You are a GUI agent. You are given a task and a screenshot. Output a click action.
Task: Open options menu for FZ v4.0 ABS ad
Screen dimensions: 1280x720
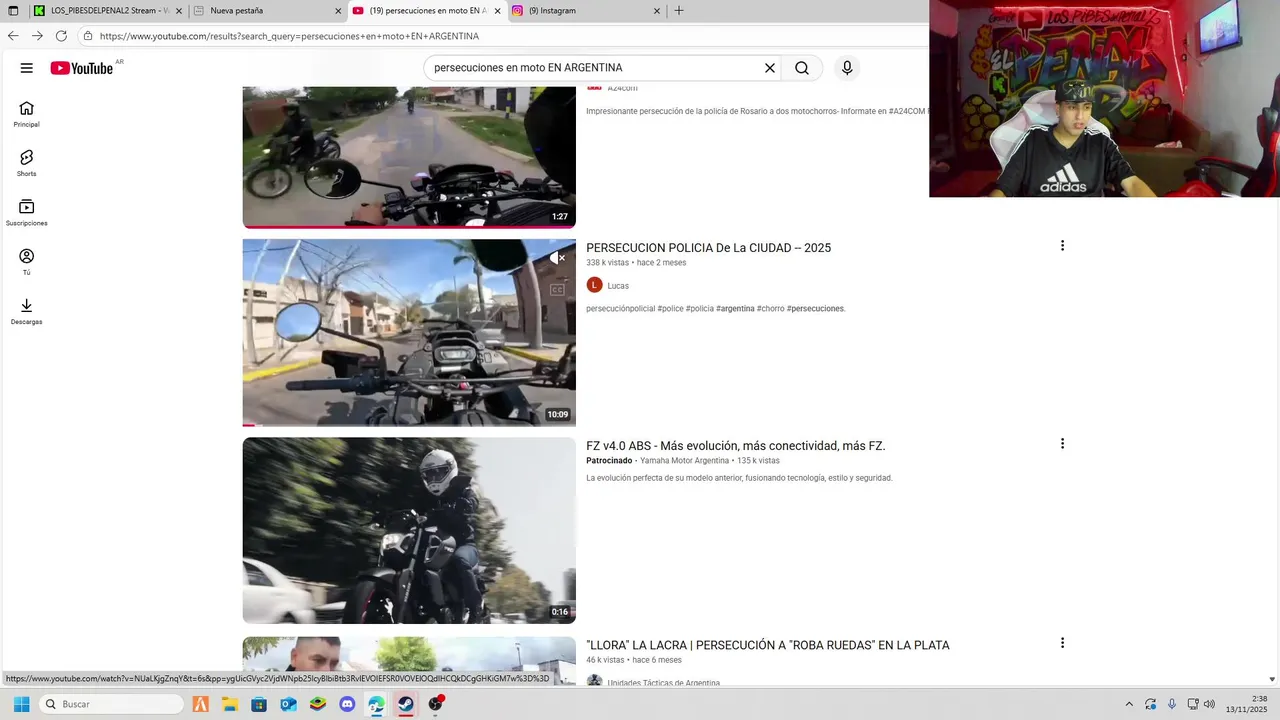point(1062,444)
